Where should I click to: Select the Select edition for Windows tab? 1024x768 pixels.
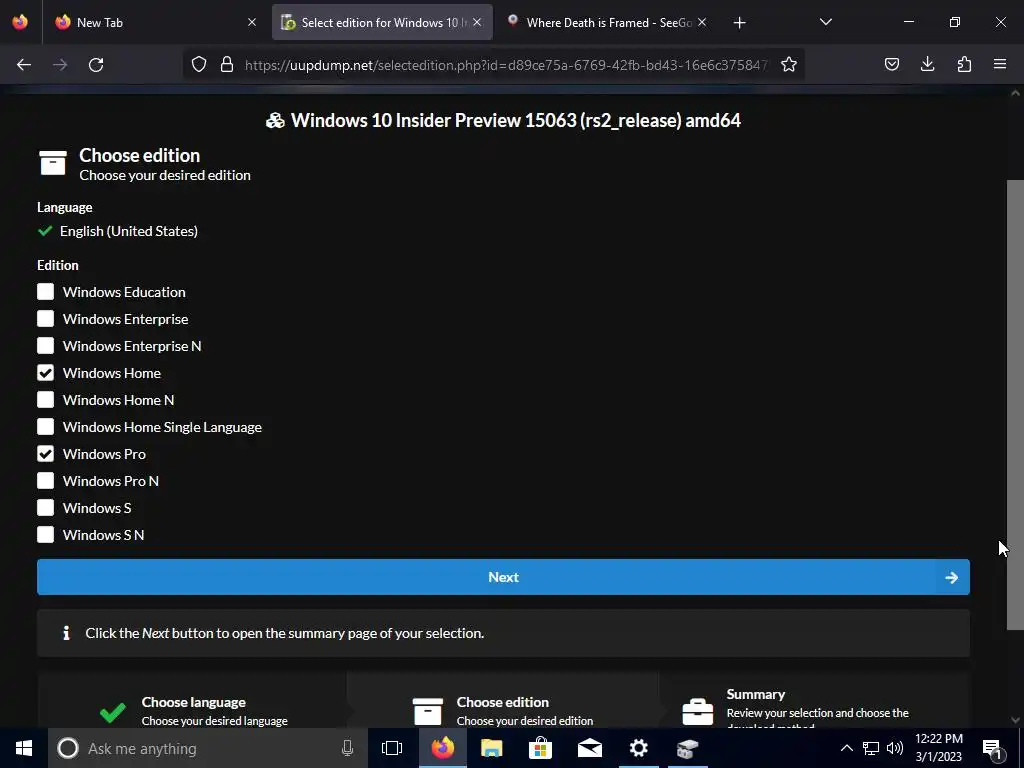[382, 22]
